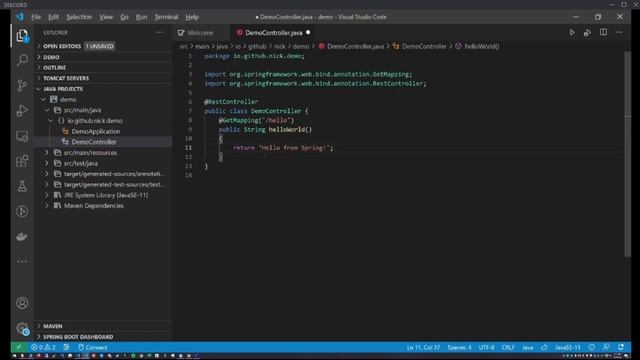The image size is (640, 360).
Task: Open the Help menu
Action: 192,17
